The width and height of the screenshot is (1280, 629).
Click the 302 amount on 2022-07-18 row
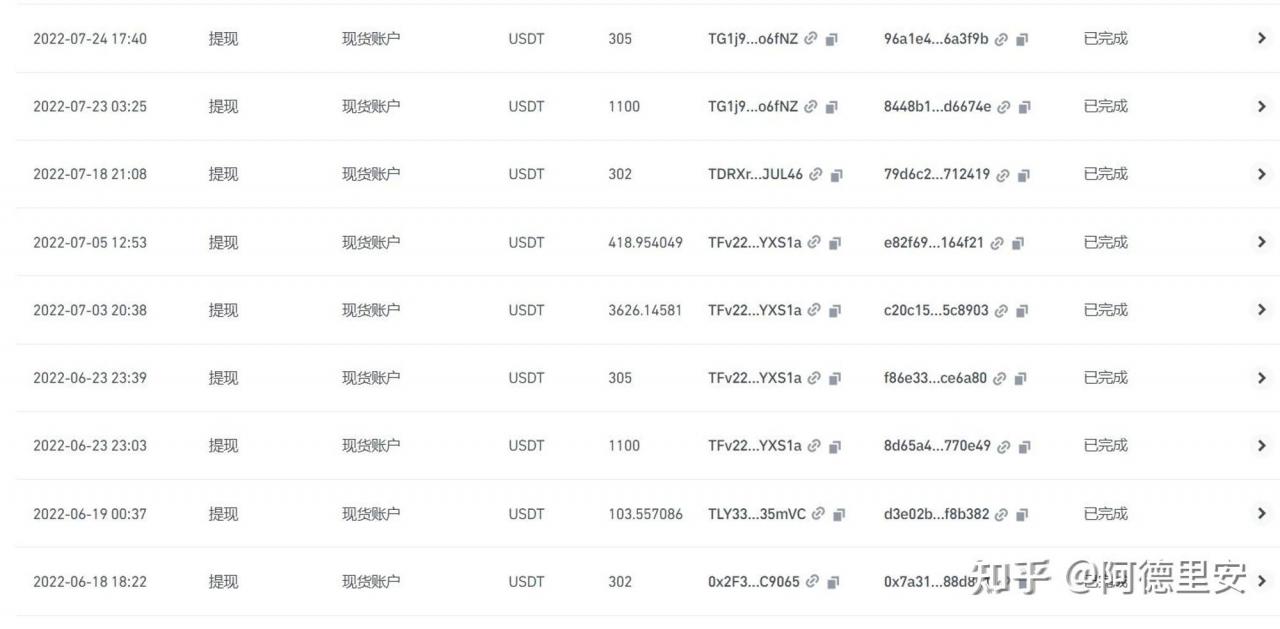click(620, 174)
